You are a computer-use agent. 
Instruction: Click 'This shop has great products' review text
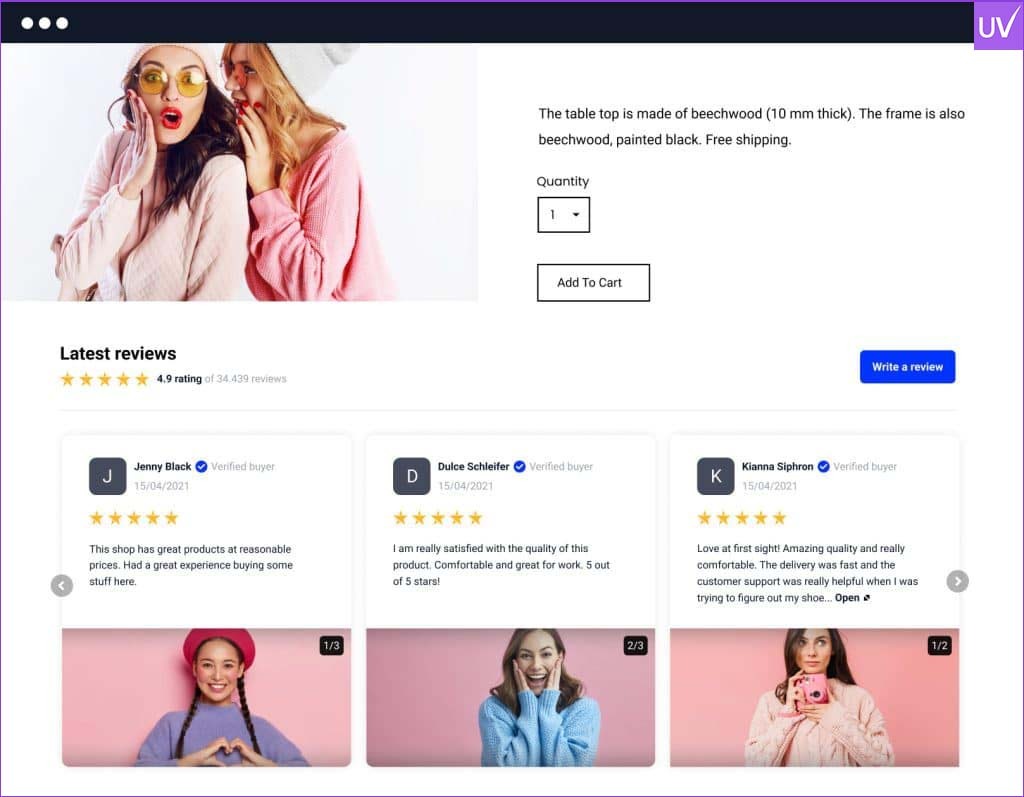tap(191, 565)
